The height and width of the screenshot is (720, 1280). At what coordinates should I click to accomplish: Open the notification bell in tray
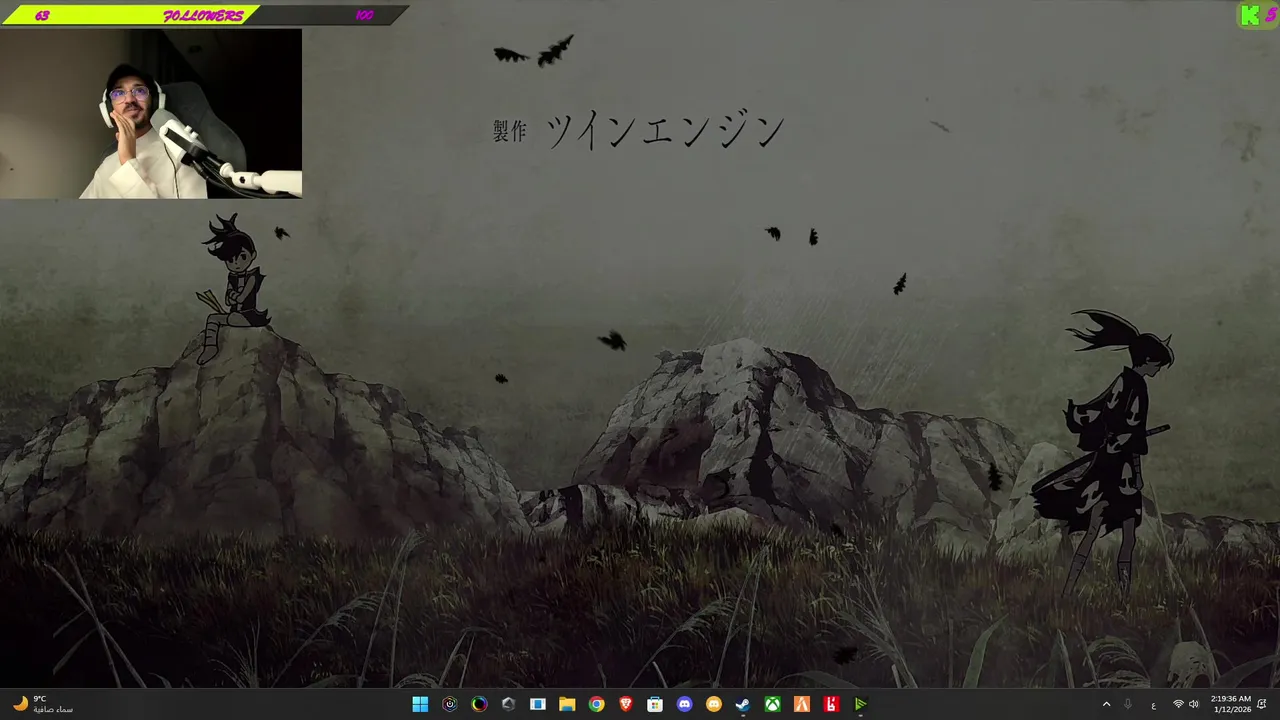click(x=1262, y=704)
